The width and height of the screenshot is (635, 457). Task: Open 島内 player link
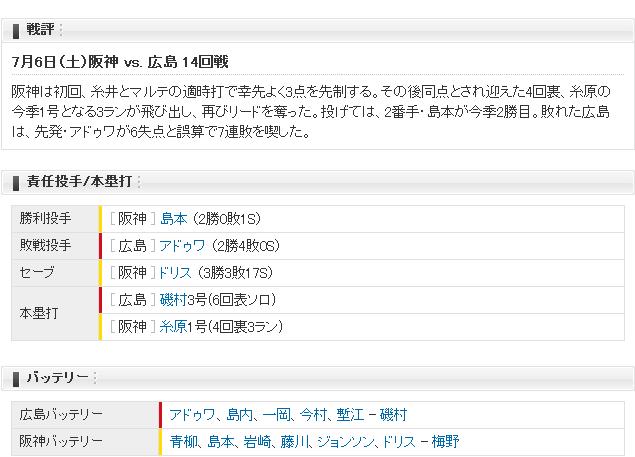click(240, 415)
